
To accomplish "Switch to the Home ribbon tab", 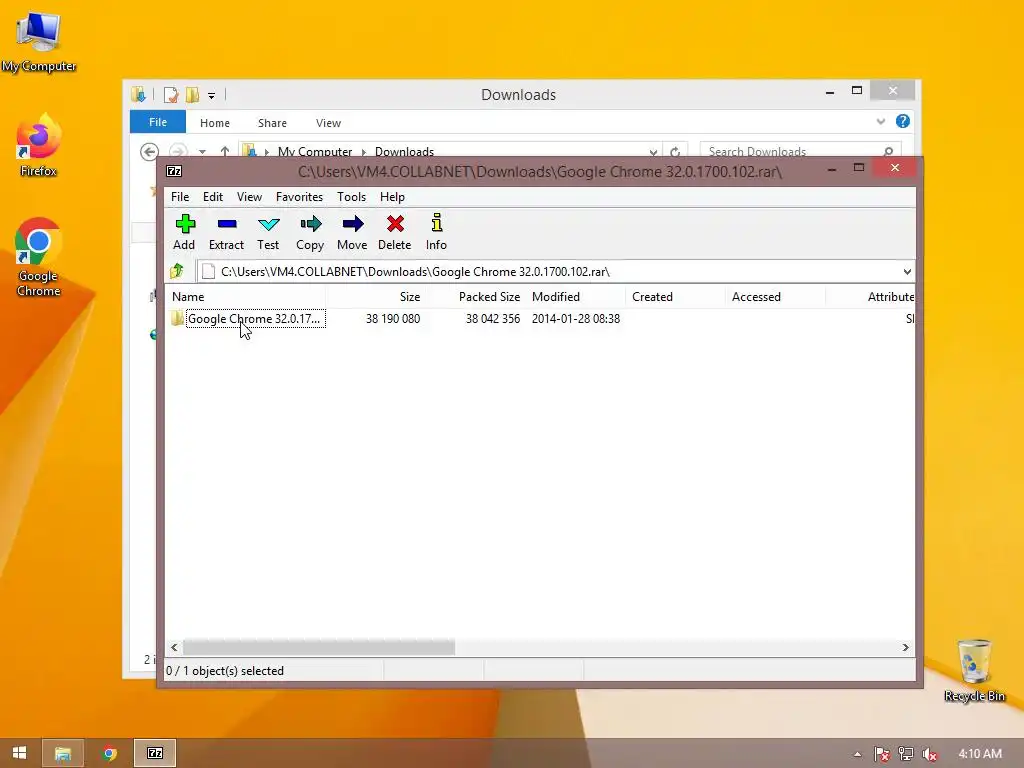I will 215,123.
